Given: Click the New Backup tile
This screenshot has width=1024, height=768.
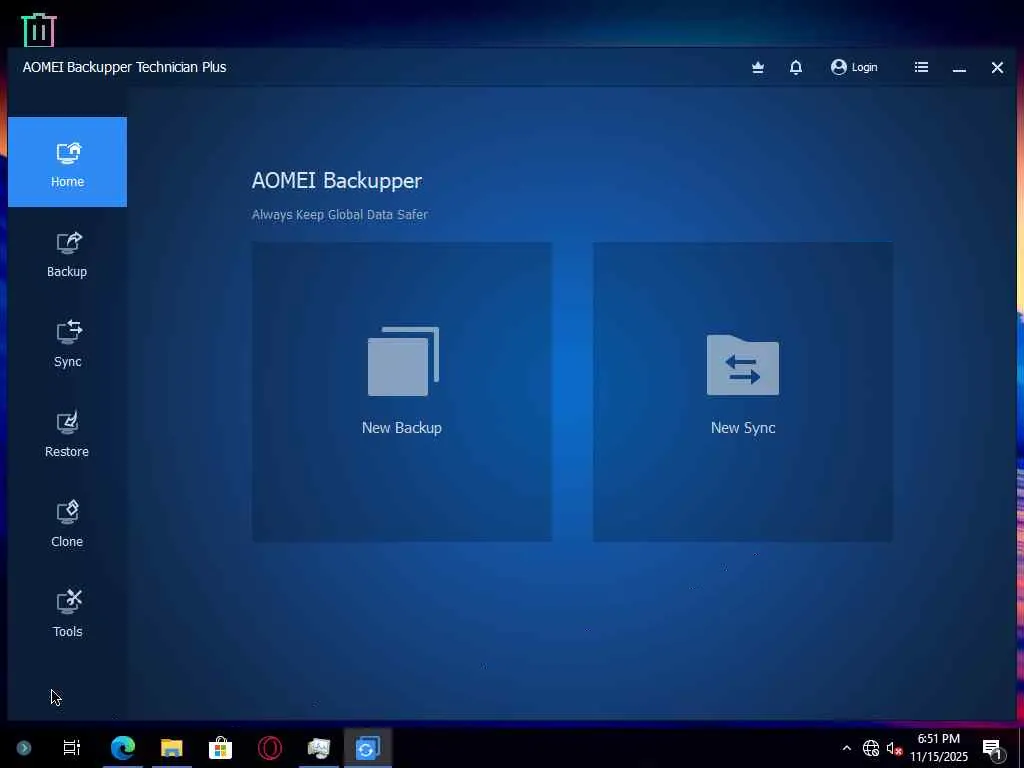Looking at the screenshot, I should [402, 392].
